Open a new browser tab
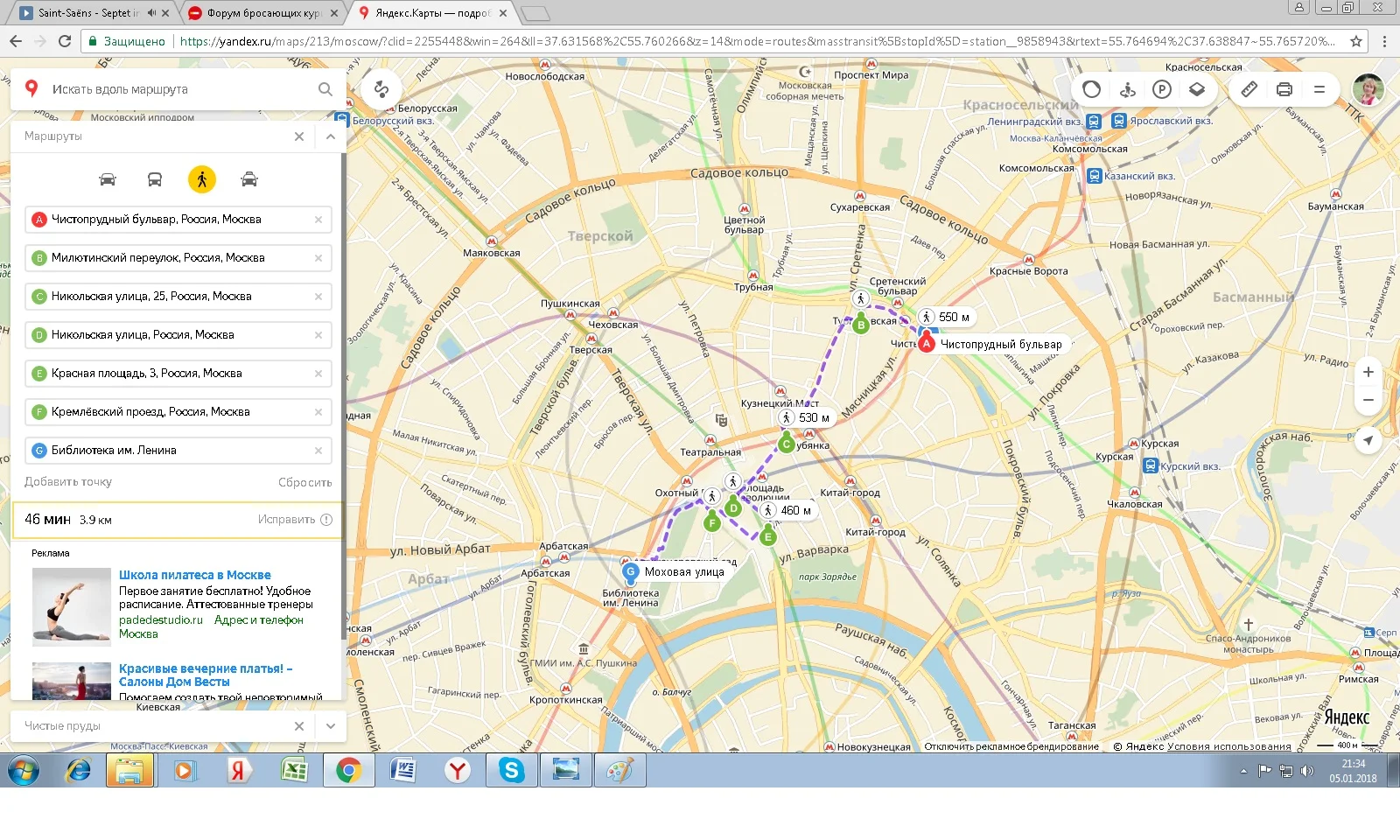Screen dimensions: 1400x840 coord(535,14)
